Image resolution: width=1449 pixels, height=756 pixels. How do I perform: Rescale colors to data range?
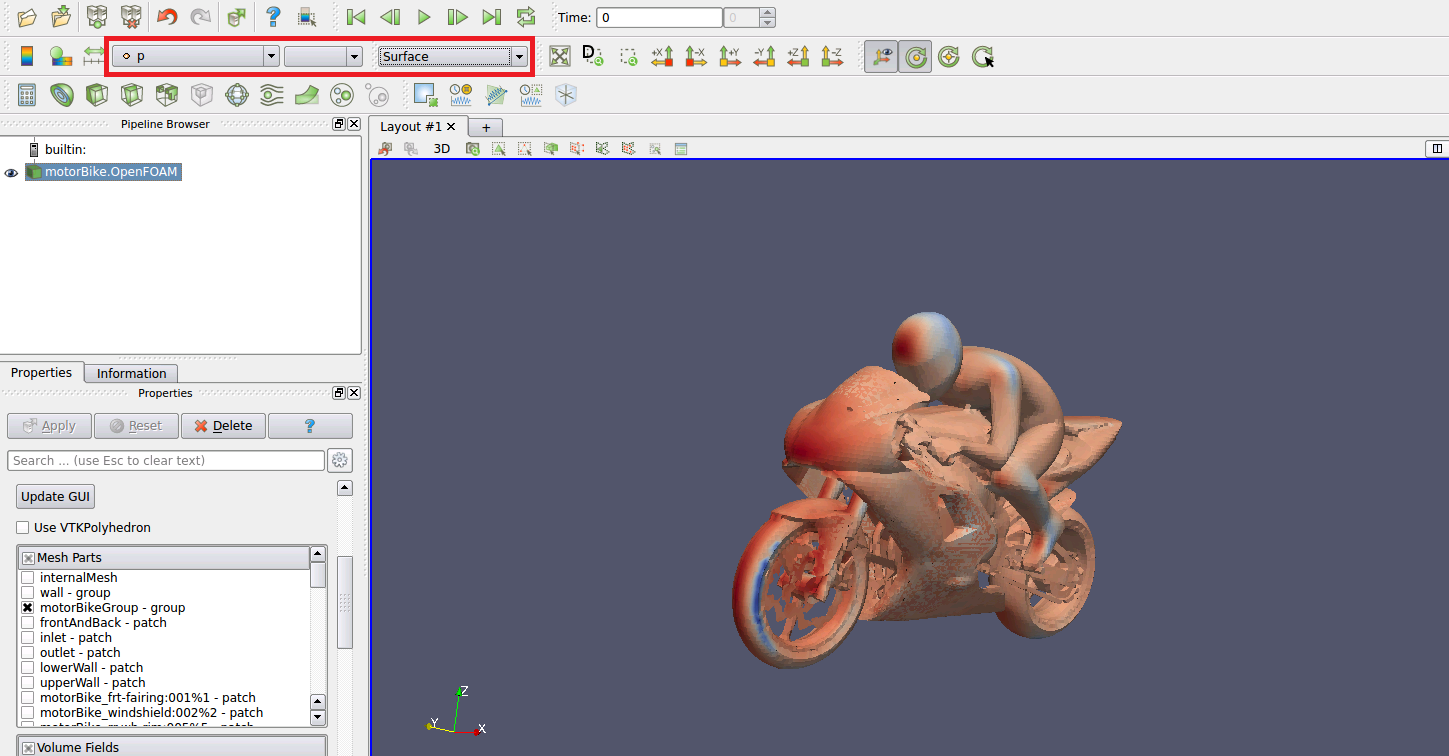pyautogui.click(x=94, y=57)
